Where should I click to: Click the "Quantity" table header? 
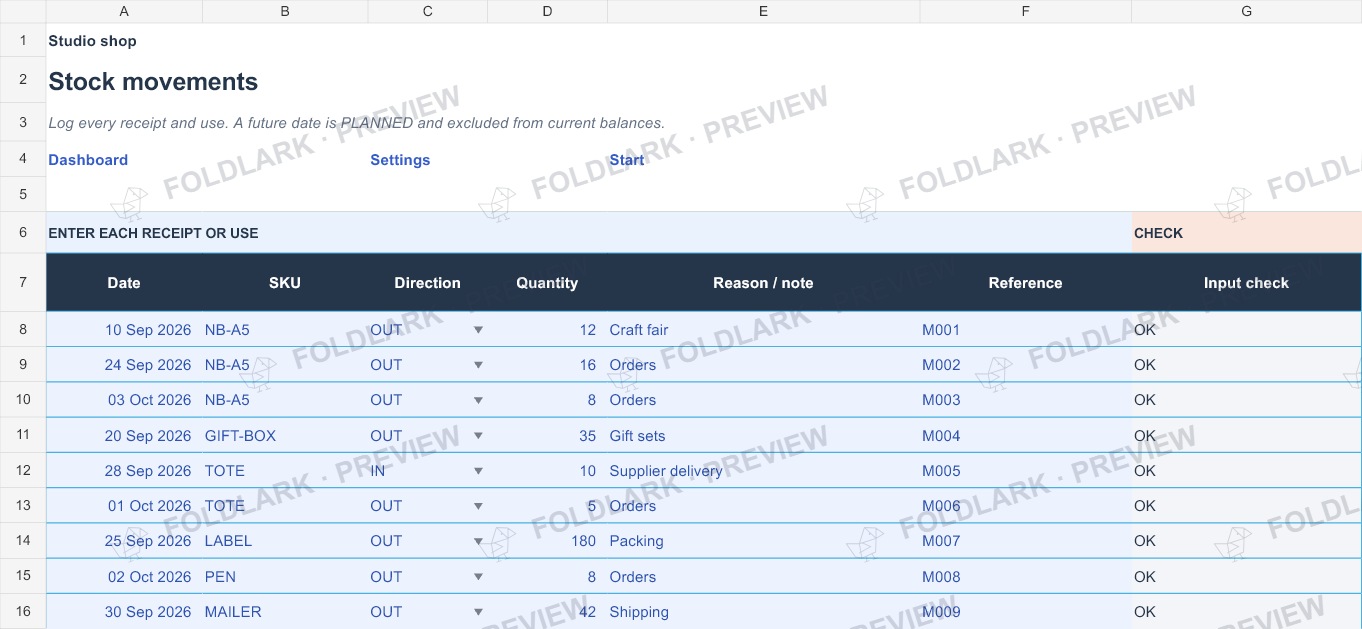click(x=547, y=283)
